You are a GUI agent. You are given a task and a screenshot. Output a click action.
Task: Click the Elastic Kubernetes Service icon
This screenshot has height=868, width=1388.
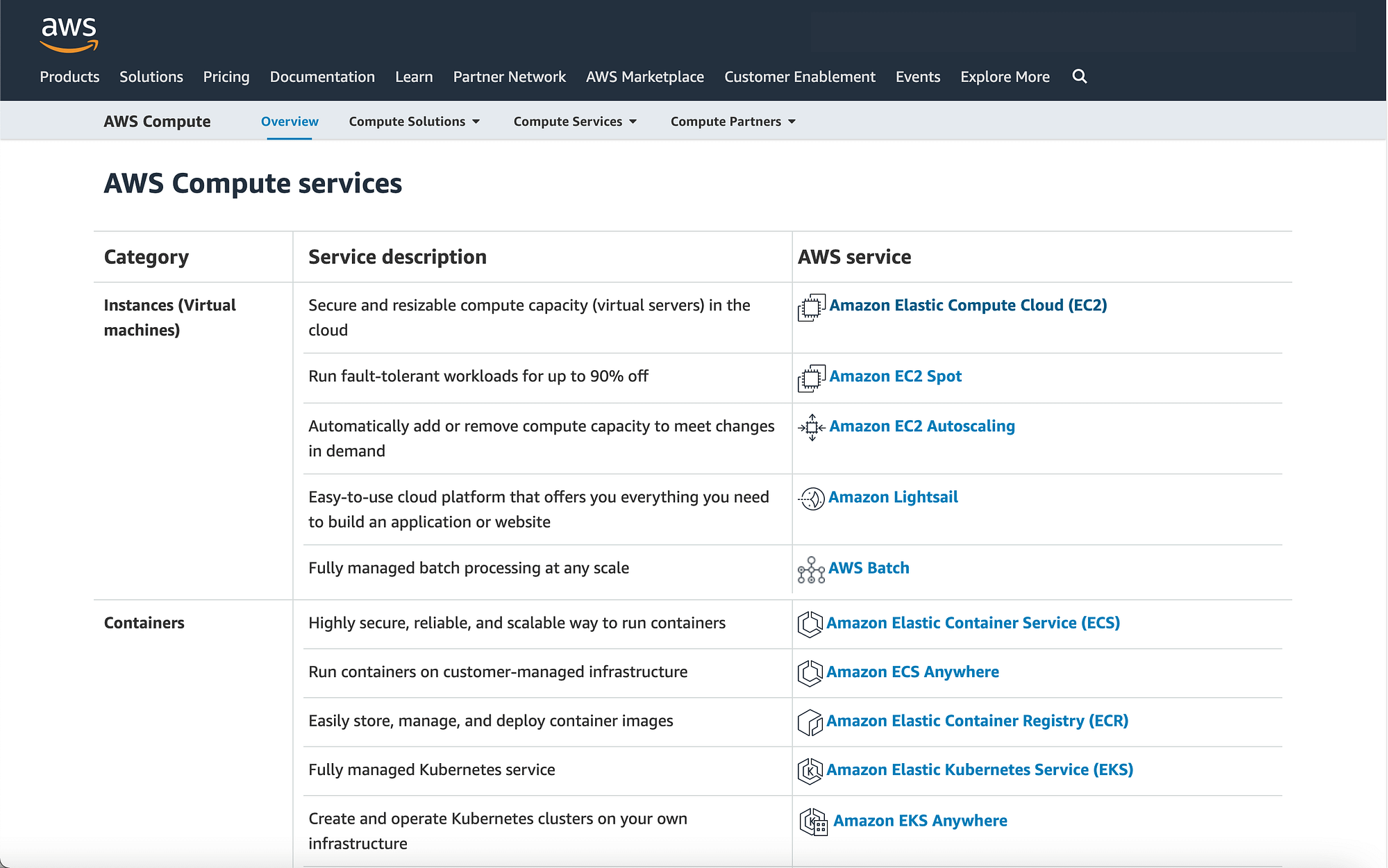(810, 771)
